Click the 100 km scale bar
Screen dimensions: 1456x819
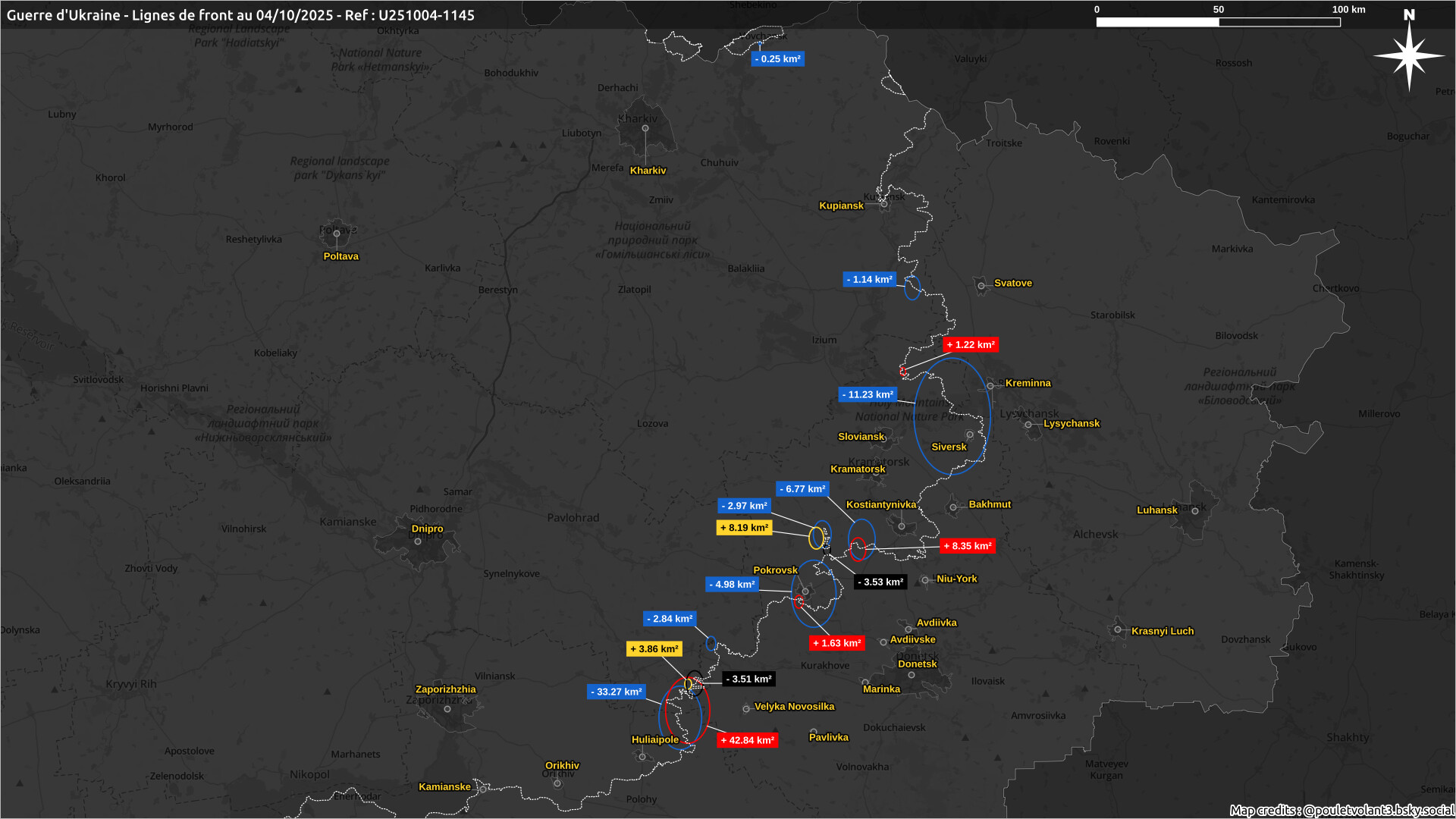point(1218,22)
